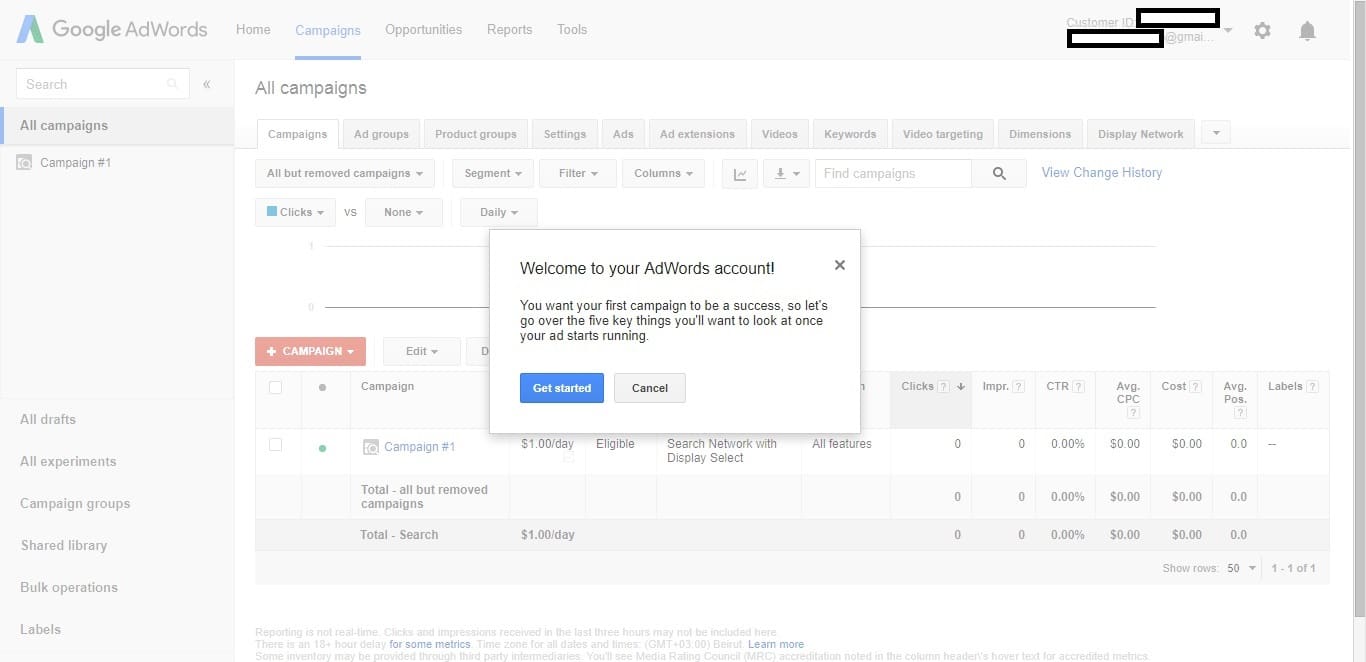Switch to the Videos tab
The height and width of the screenshot is (662, 1366).
(x=780, y=134)
